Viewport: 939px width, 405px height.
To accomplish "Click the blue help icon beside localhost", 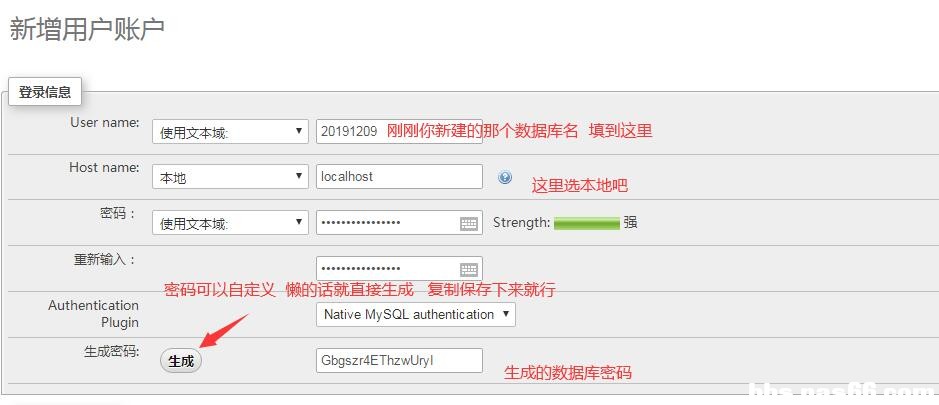I will pyautogui.click(x=505, y=177).
